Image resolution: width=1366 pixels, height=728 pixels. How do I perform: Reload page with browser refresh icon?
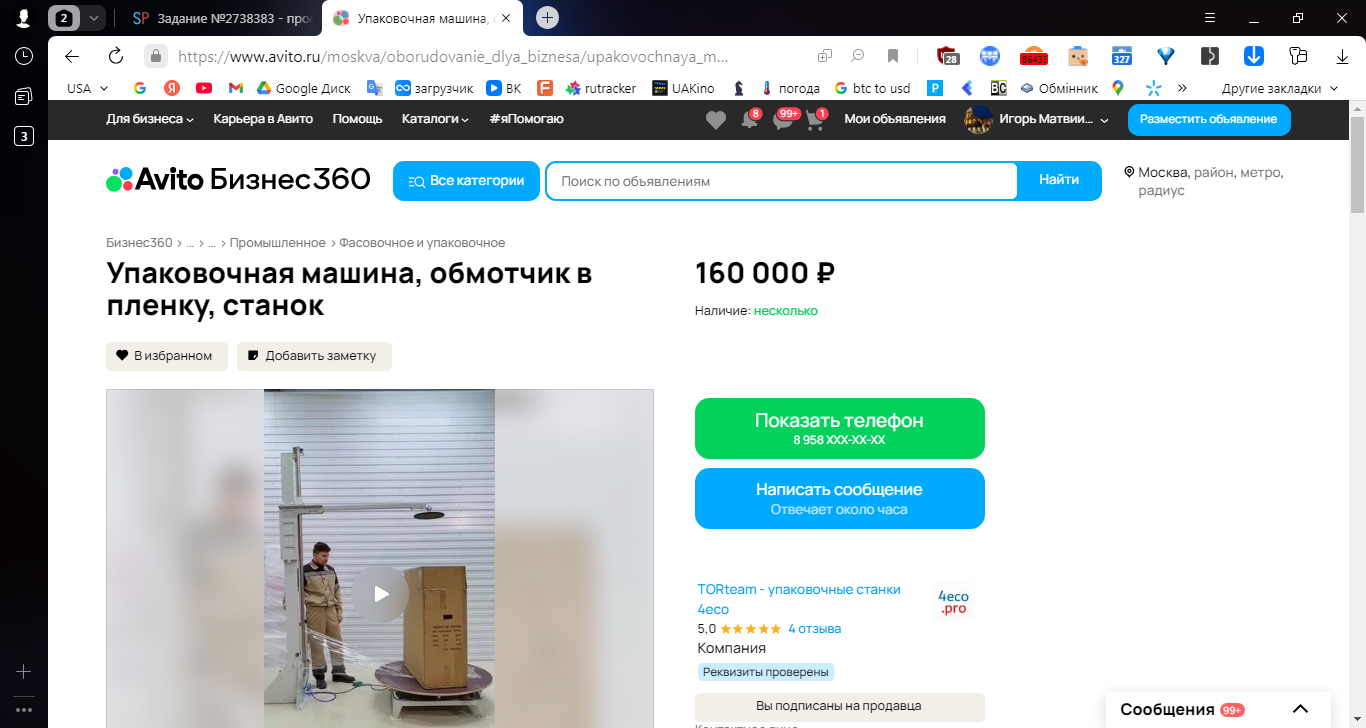(116, 56)
